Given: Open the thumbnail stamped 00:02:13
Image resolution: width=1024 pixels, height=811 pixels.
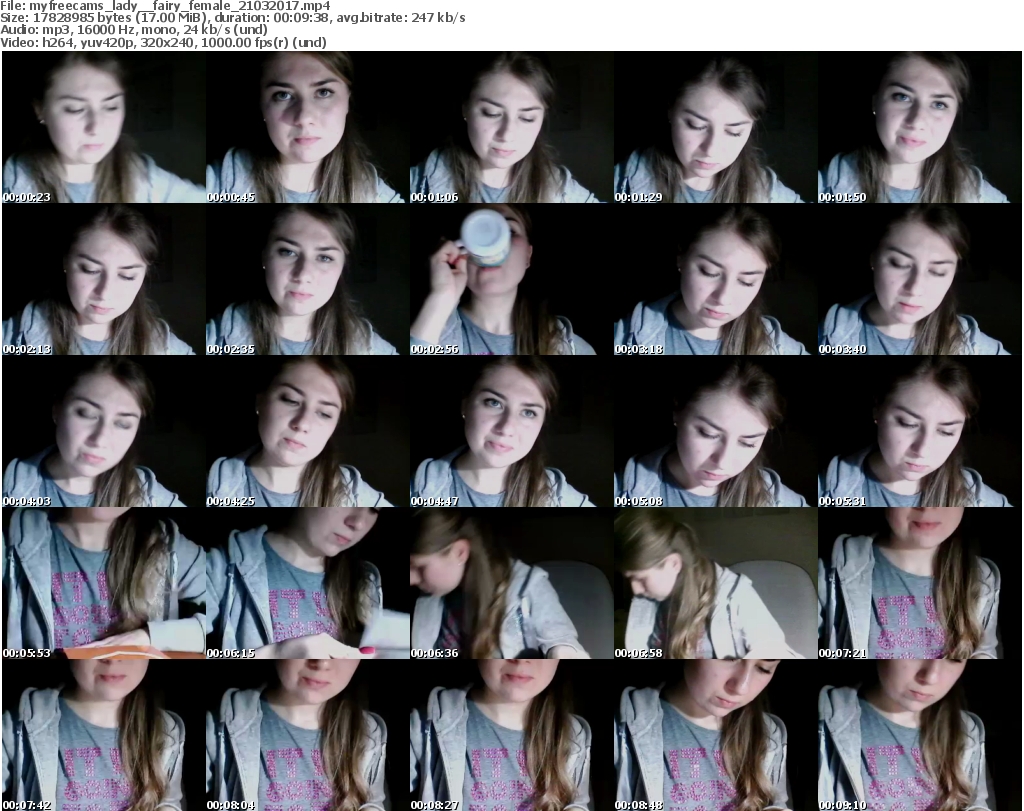Looking at the screenshot, I should coord(104,279).
